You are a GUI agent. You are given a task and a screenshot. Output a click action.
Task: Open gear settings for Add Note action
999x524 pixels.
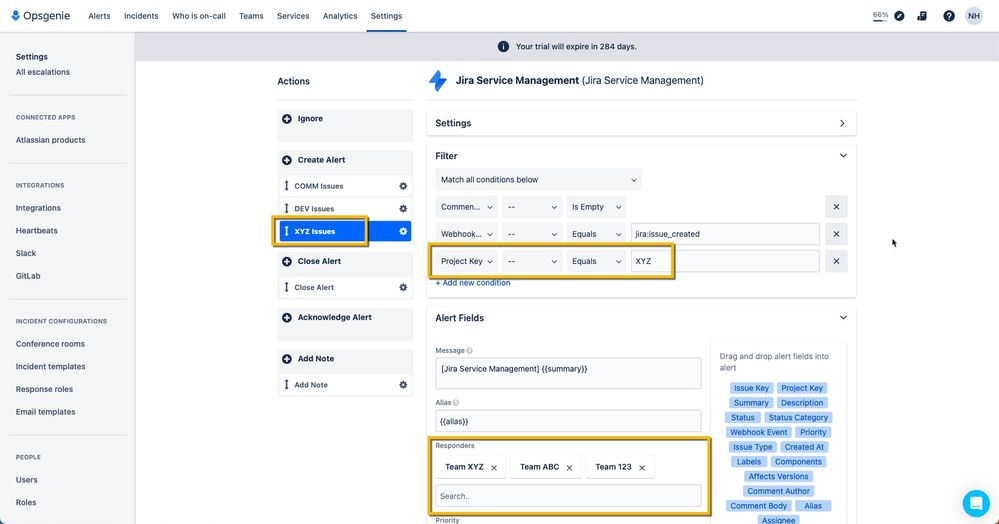(403, 385)
